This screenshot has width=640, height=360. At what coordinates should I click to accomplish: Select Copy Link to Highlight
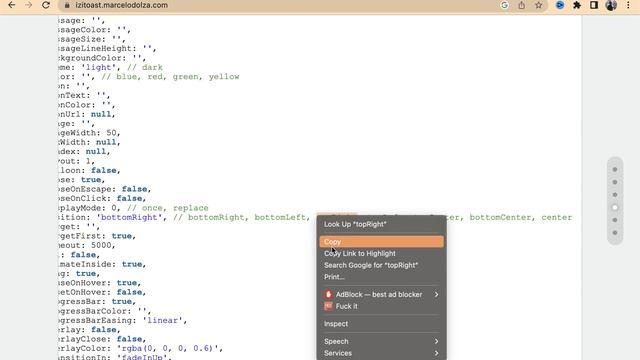click(381, 253)
